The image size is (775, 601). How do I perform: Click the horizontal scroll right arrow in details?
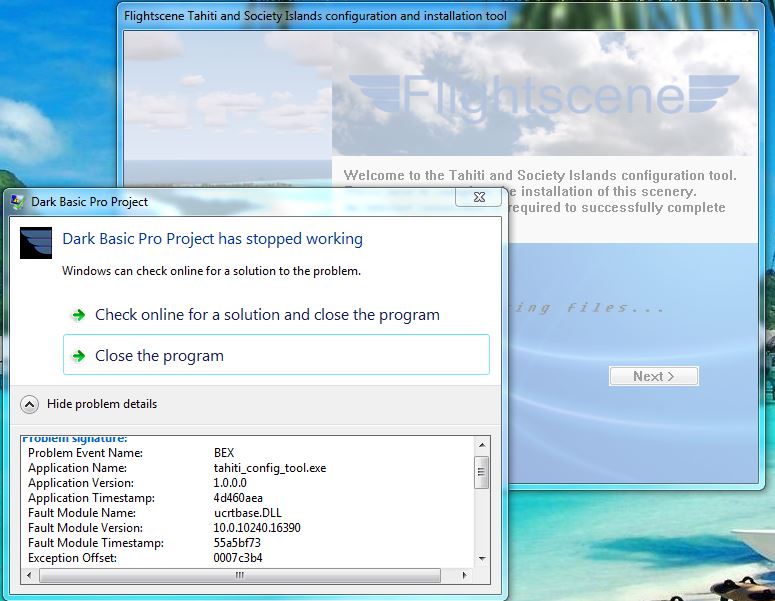pyautogui.click(x=464, y=575)
